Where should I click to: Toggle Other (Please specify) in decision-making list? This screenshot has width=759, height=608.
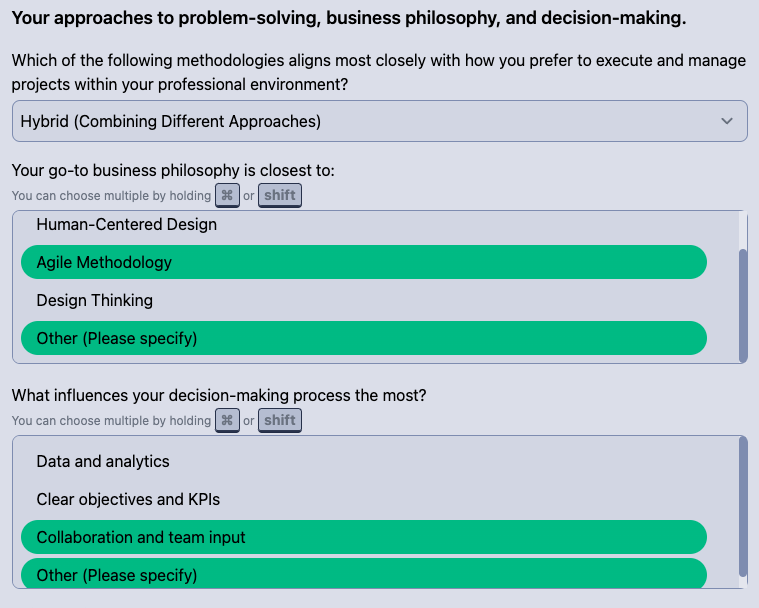363,575
